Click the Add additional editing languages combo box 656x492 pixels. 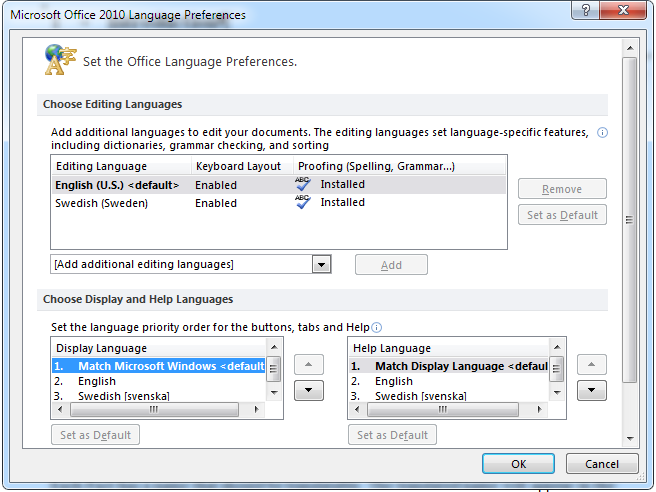pos(191,264)
